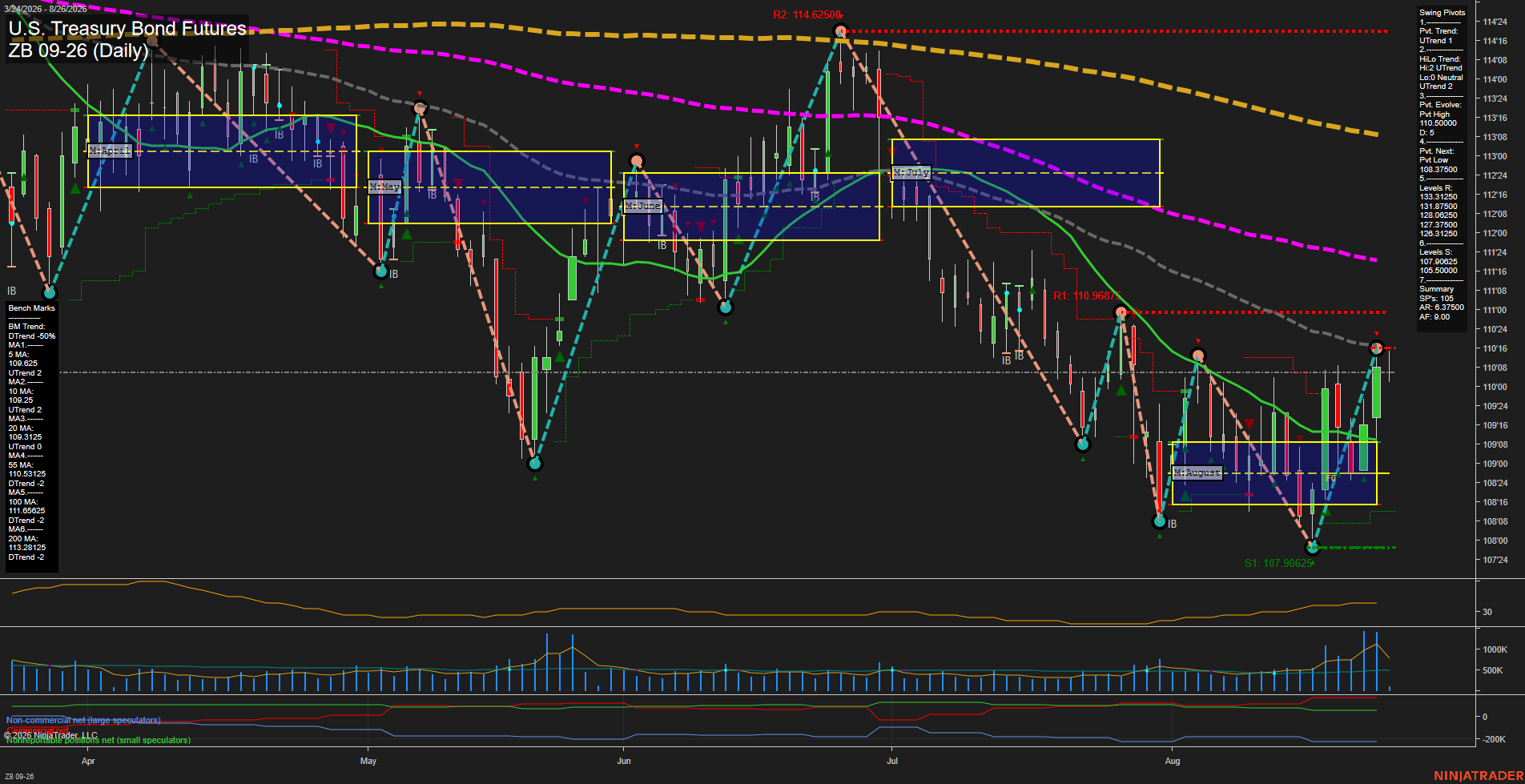The width and height of the screenshot is (1525, 784).
Task: Click the 55 MA 110.53125 value
Action: [27, 474]
